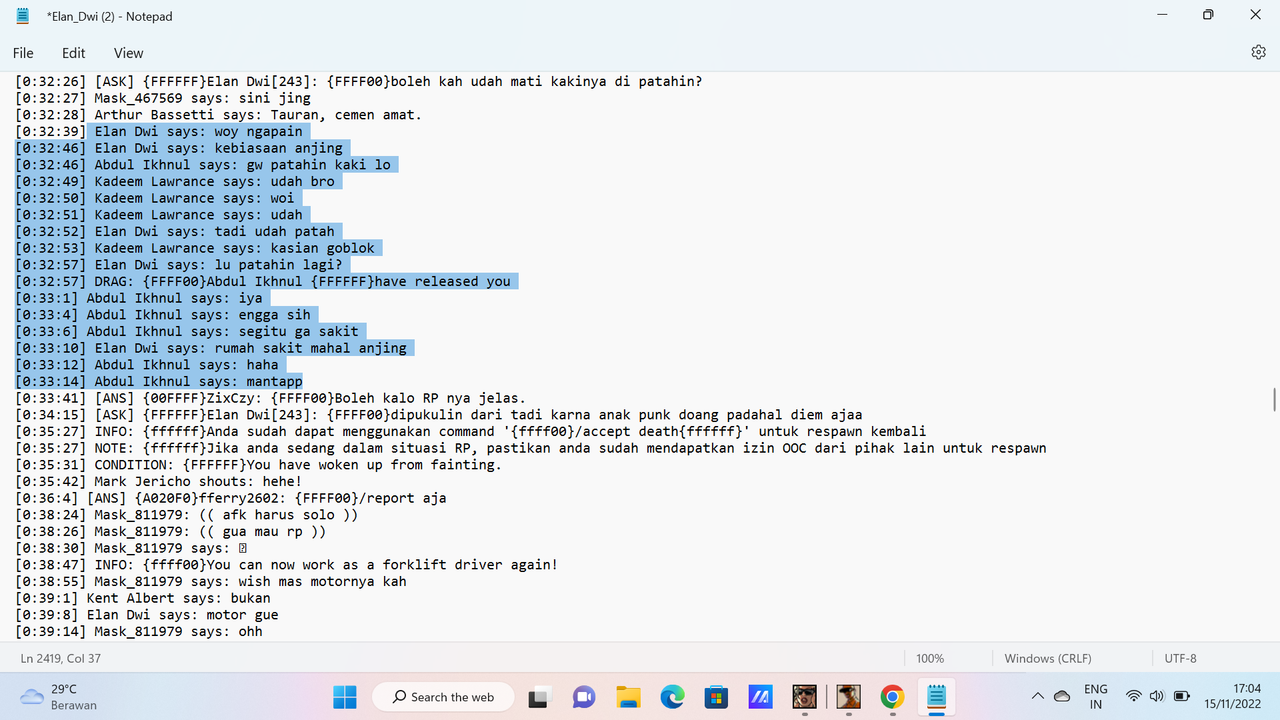Click the line 'Elan Dwi says: lu patahin lagi?'
This screenshot has width=1280, height=720.
click(x=178, y=265)
